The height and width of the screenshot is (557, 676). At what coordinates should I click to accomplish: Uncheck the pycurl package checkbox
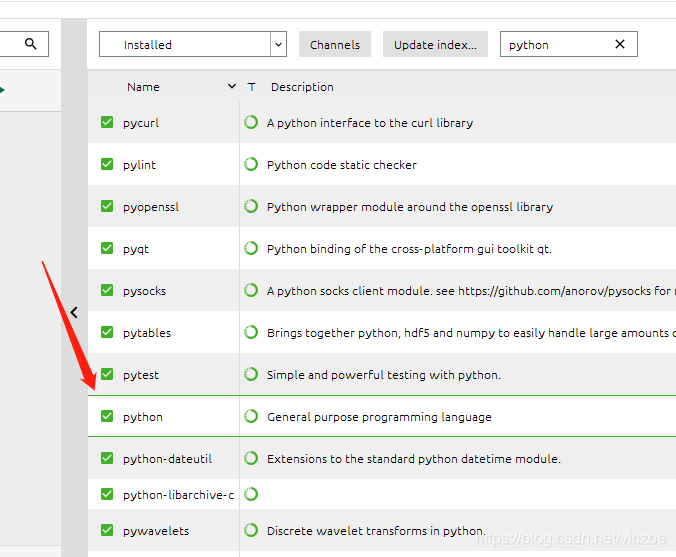(107, 122)
